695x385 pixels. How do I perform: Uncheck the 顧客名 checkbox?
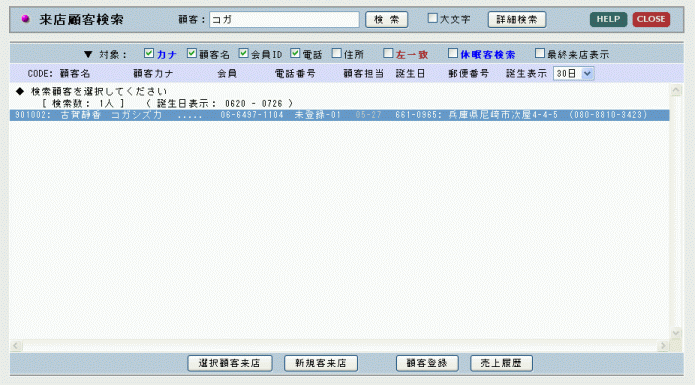(x=191, y=54)
